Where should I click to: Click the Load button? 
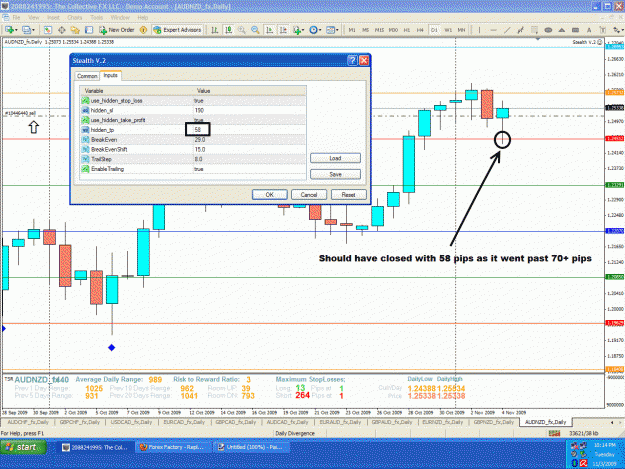tap(335, 158)
